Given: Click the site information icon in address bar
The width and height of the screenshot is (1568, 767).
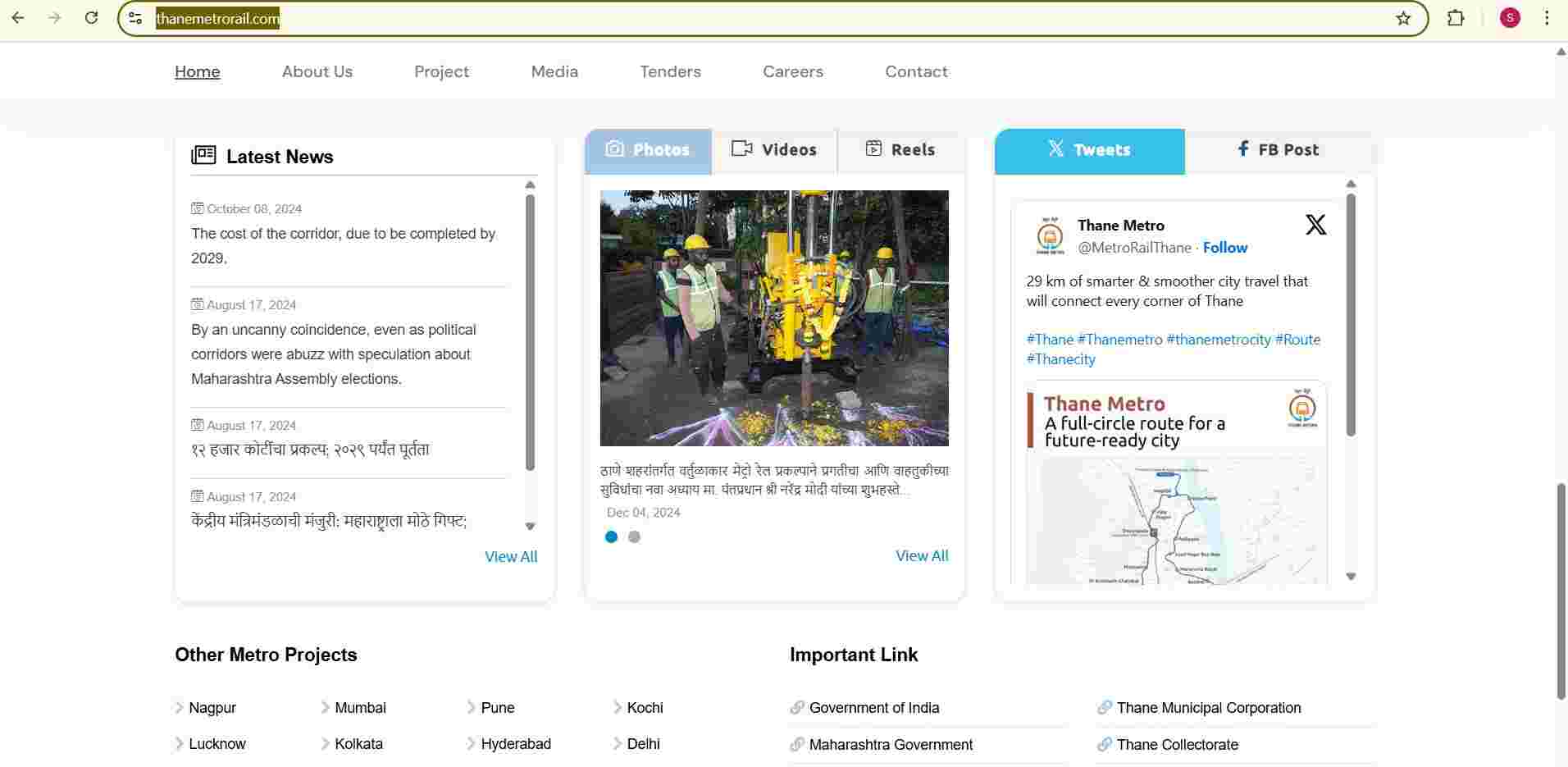Looking at the screenshot, I should [136, 18].
